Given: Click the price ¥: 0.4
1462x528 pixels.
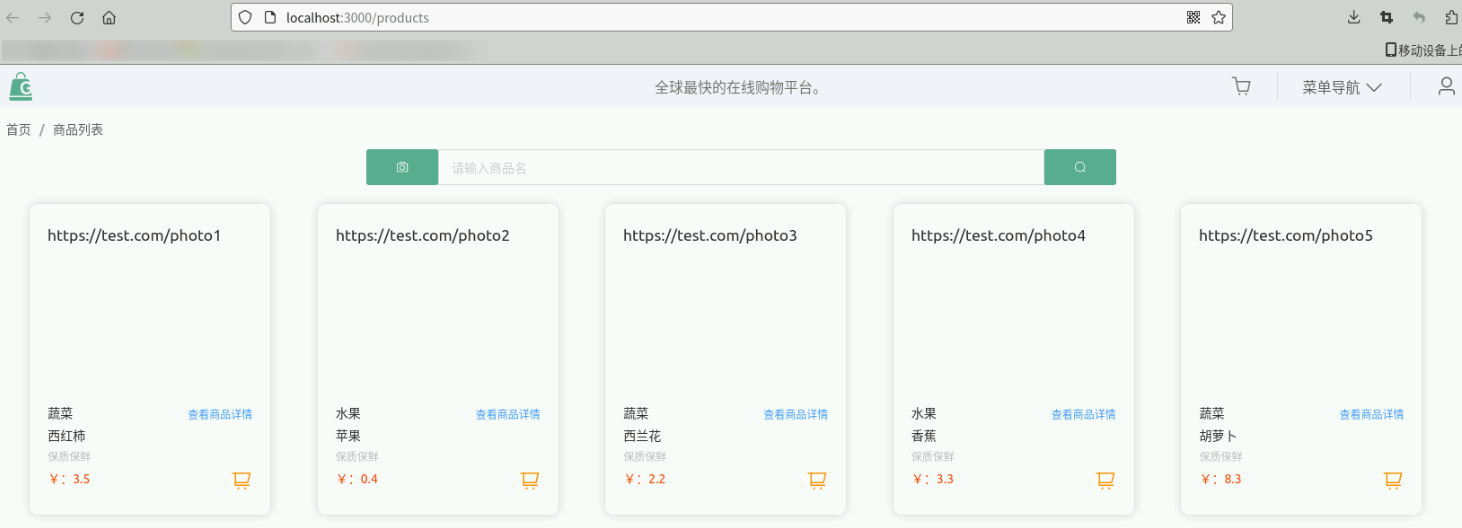Looking at the screenshot, I should pos(357,479).
